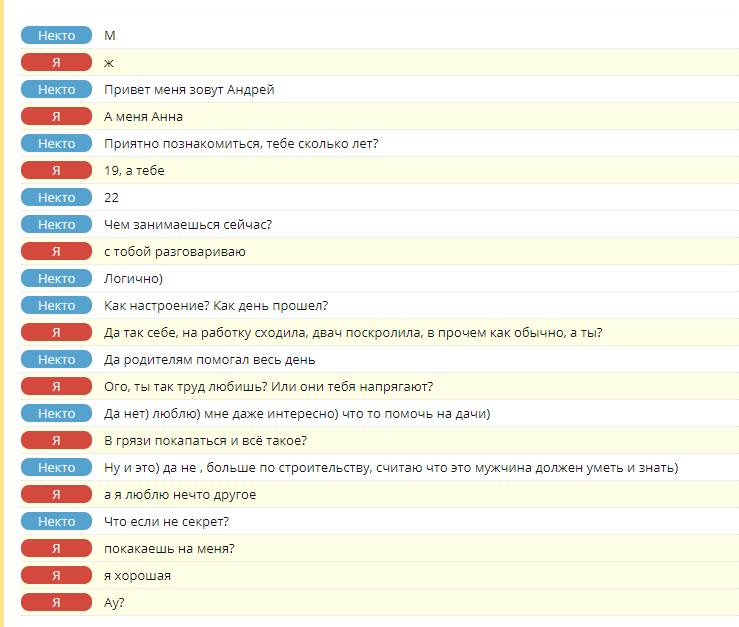This screenshot has height=627, width=739.
Task: Click the message 'Привет меня зовут Андрей'
Action: (x=189, y=90)
